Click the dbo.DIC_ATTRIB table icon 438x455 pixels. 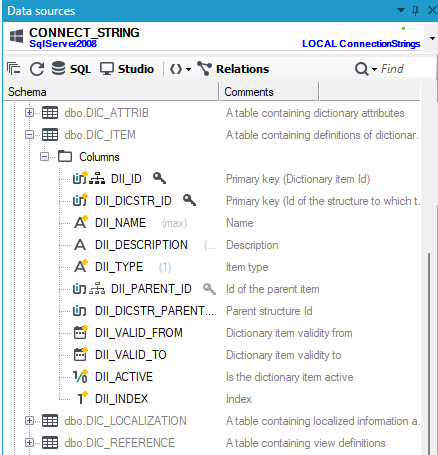[x=50, y=113]
